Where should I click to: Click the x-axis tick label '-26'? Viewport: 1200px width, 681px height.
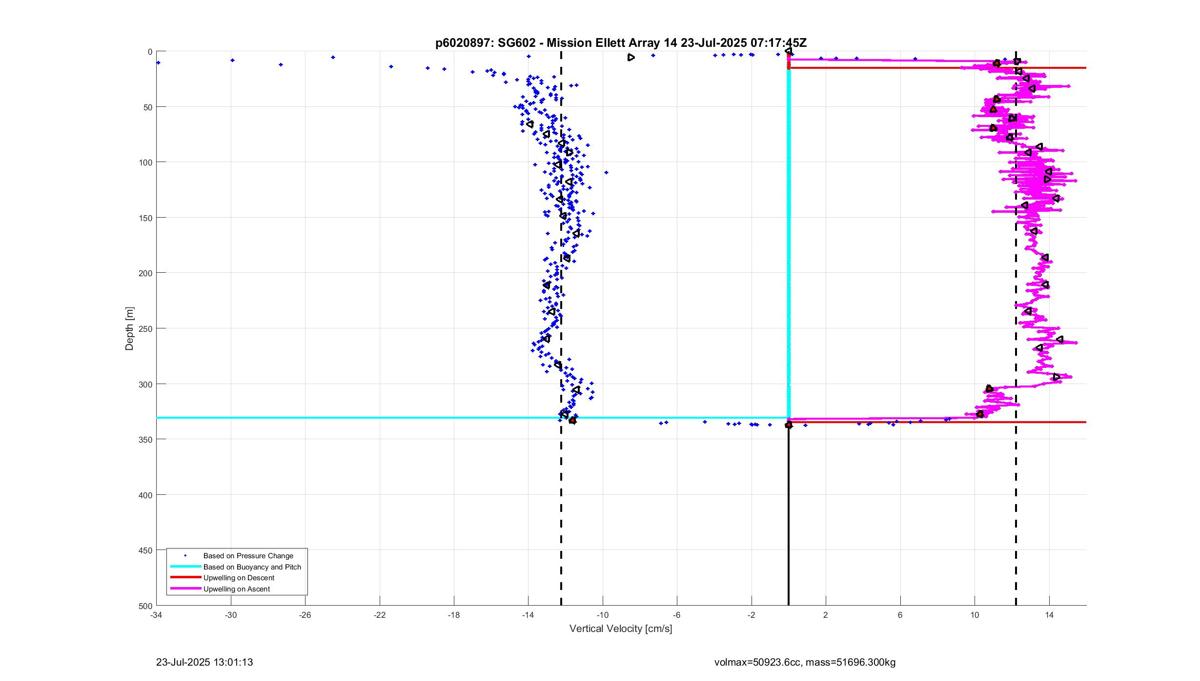[x=305, y=615]
